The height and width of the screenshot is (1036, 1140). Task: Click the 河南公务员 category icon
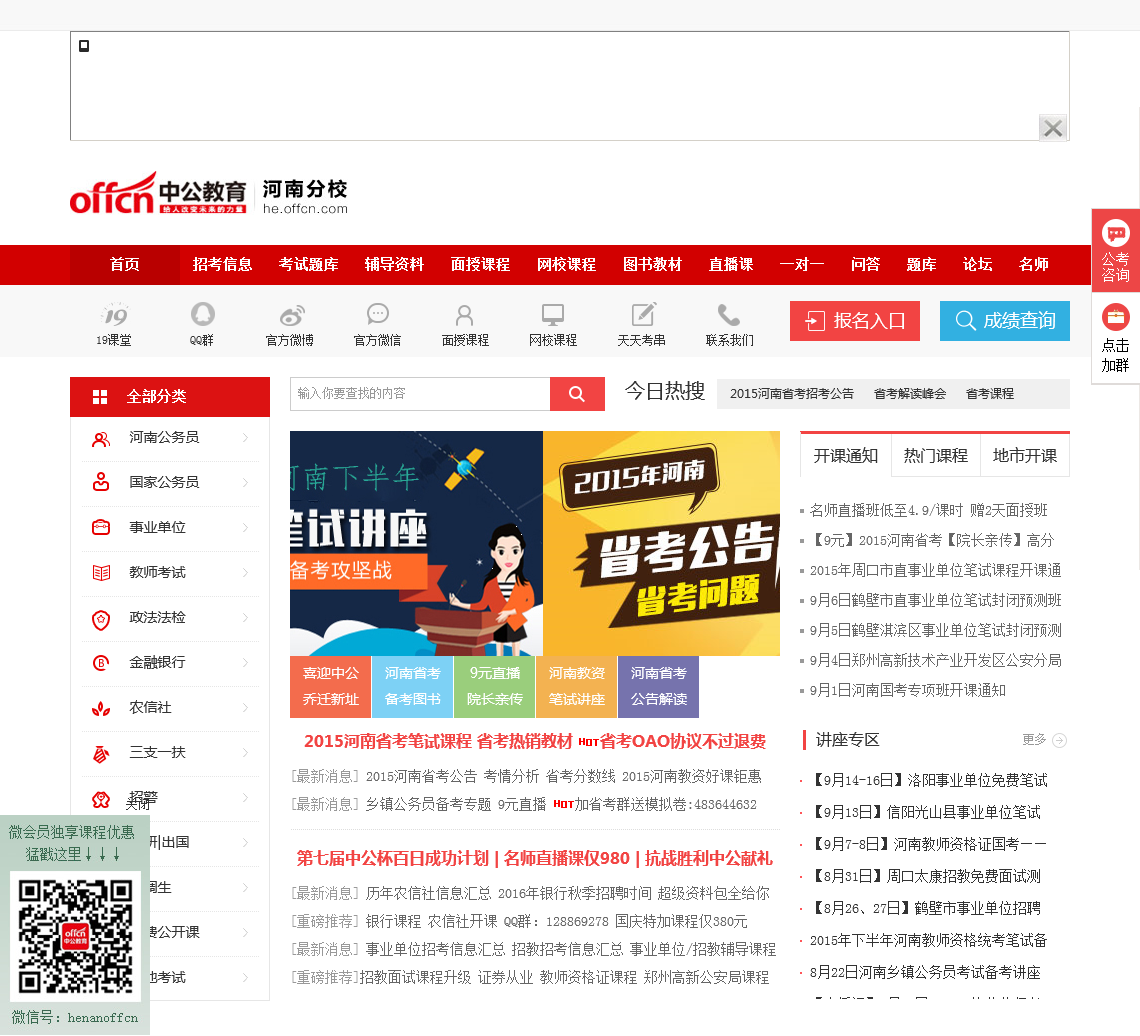[101, 438]
